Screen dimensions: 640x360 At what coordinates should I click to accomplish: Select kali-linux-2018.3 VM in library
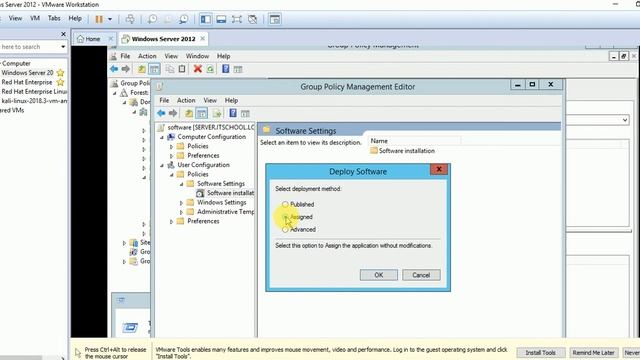click(x=34, y=101)
